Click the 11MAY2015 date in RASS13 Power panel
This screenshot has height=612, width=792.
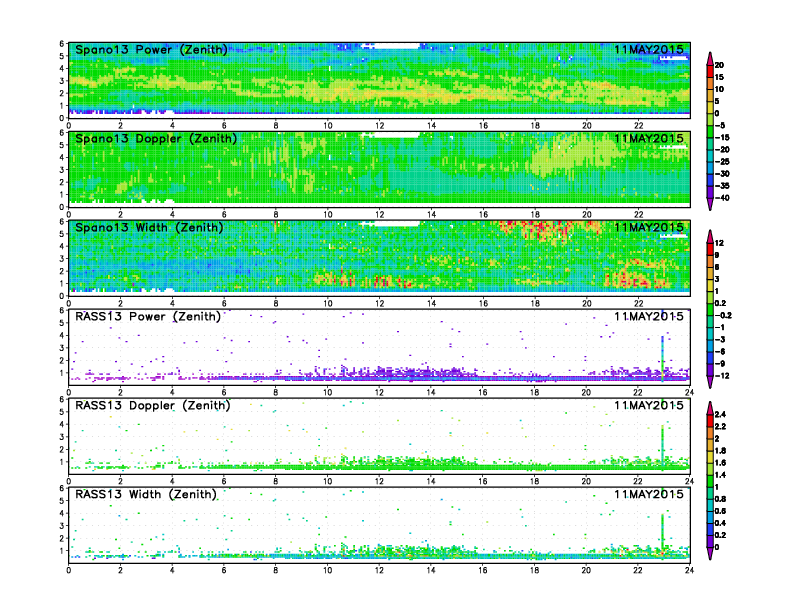coord(649,317)
